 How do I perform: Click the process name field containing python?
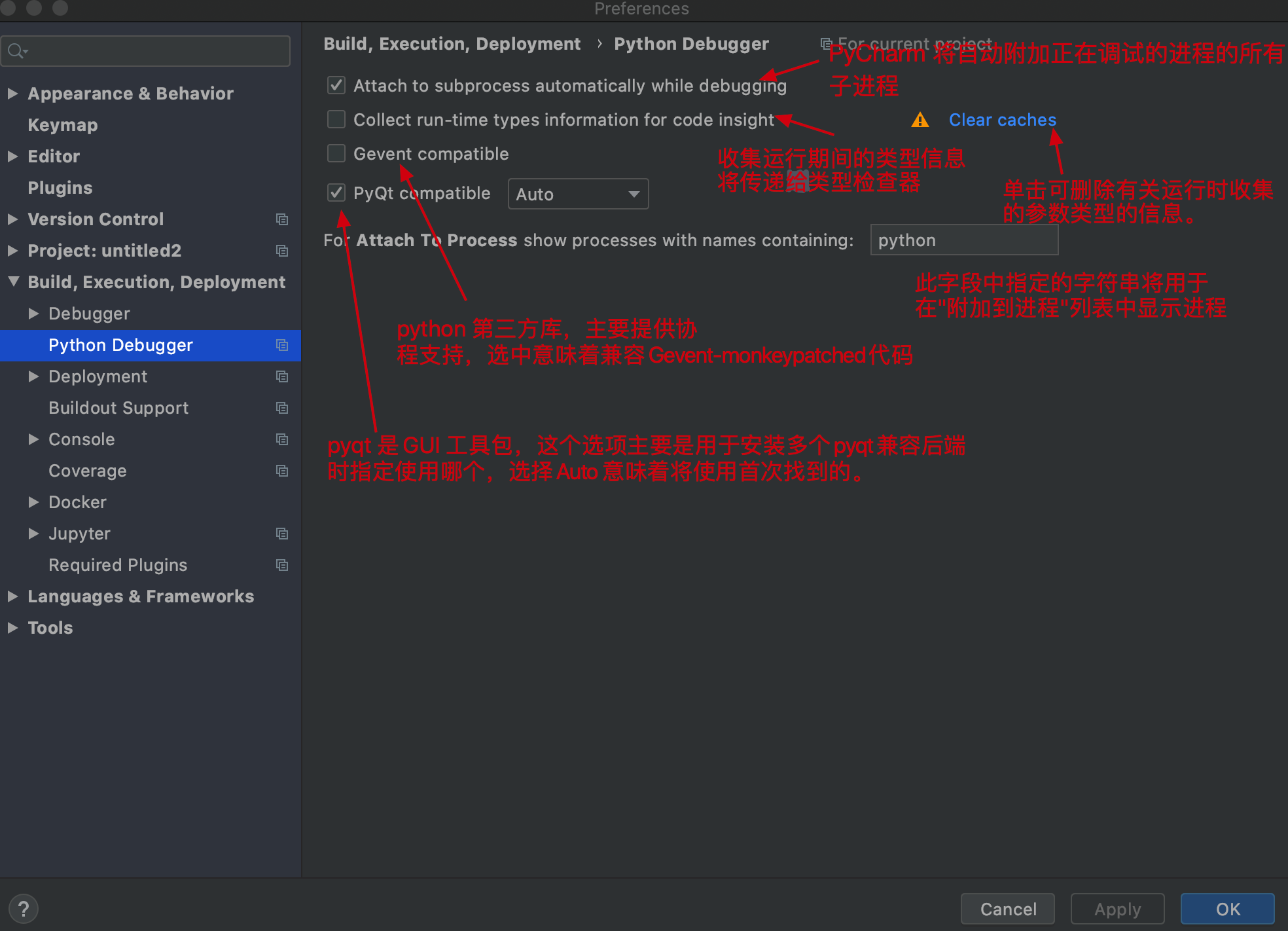pyautogui.click(x=964, y=240)
